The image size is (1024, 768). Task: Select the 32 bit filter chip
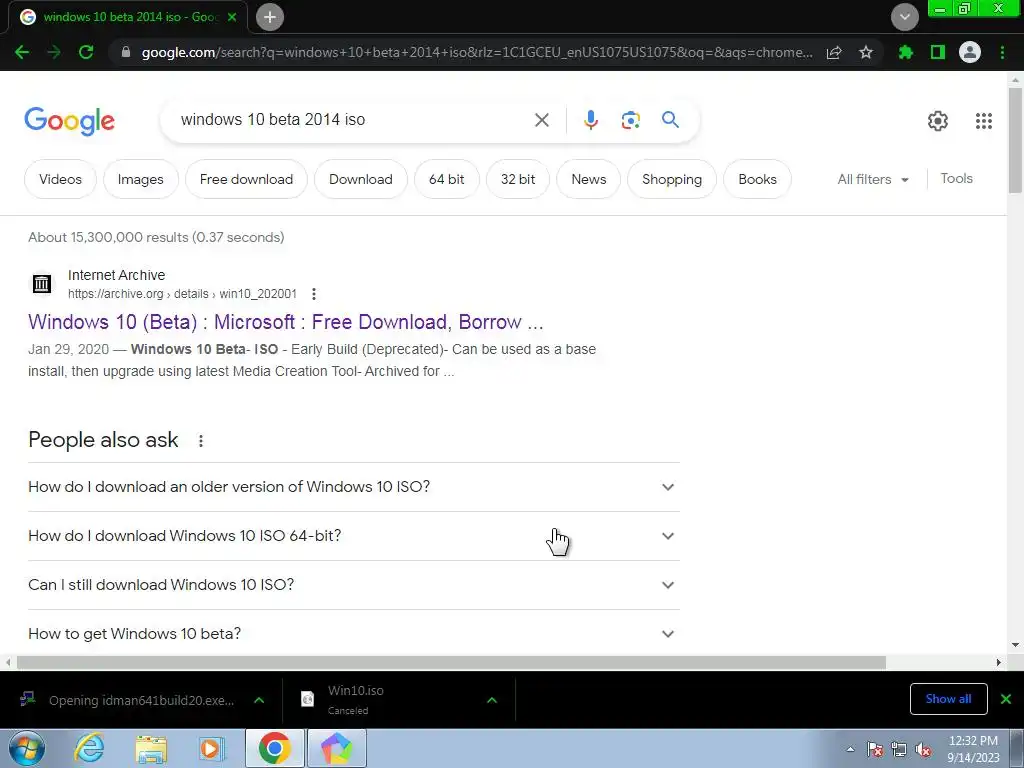pos(518,180)
